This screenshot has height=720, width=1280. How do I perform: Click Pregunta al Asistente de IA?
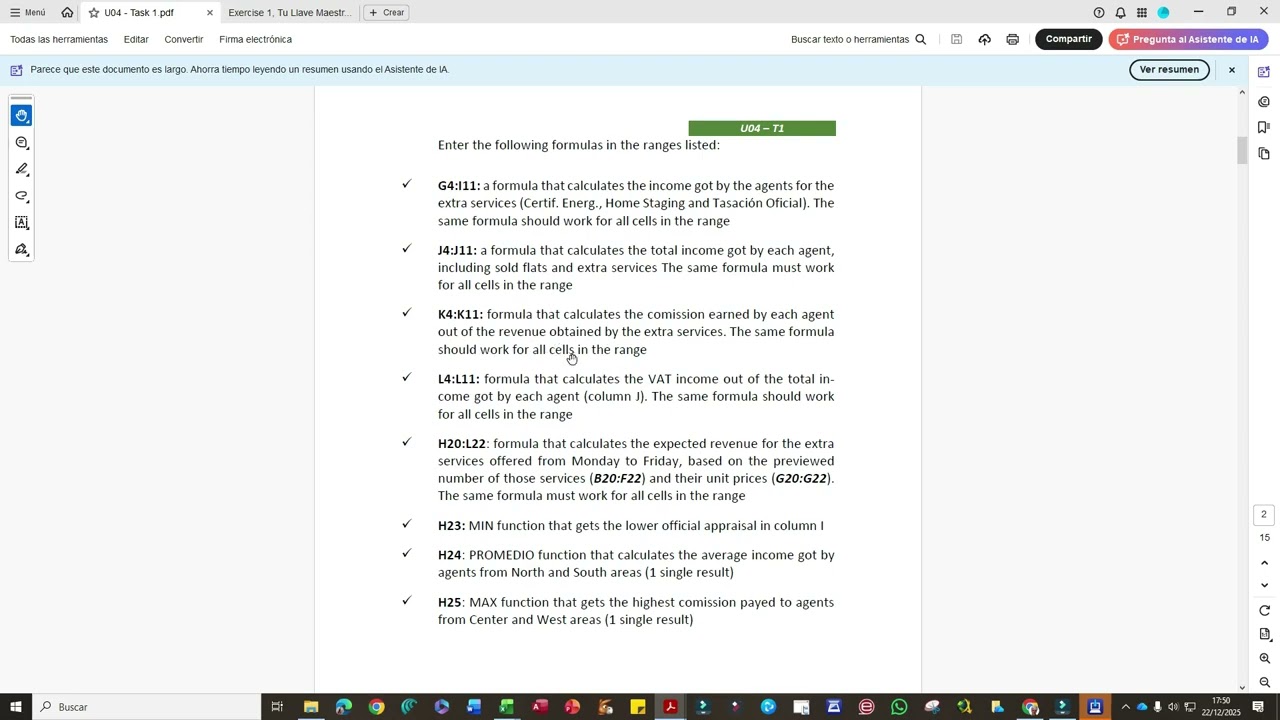point(1188,39)
